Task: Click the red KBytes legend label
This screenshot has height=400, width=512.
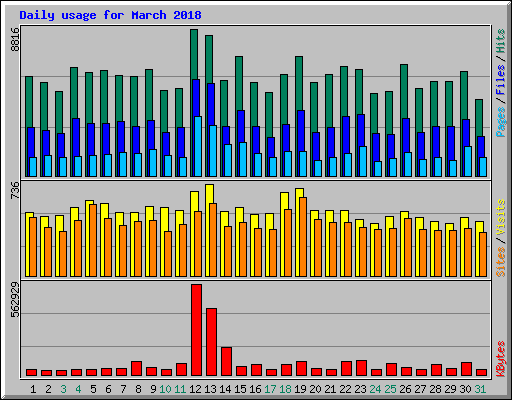Action: click(x=501, y=359)
